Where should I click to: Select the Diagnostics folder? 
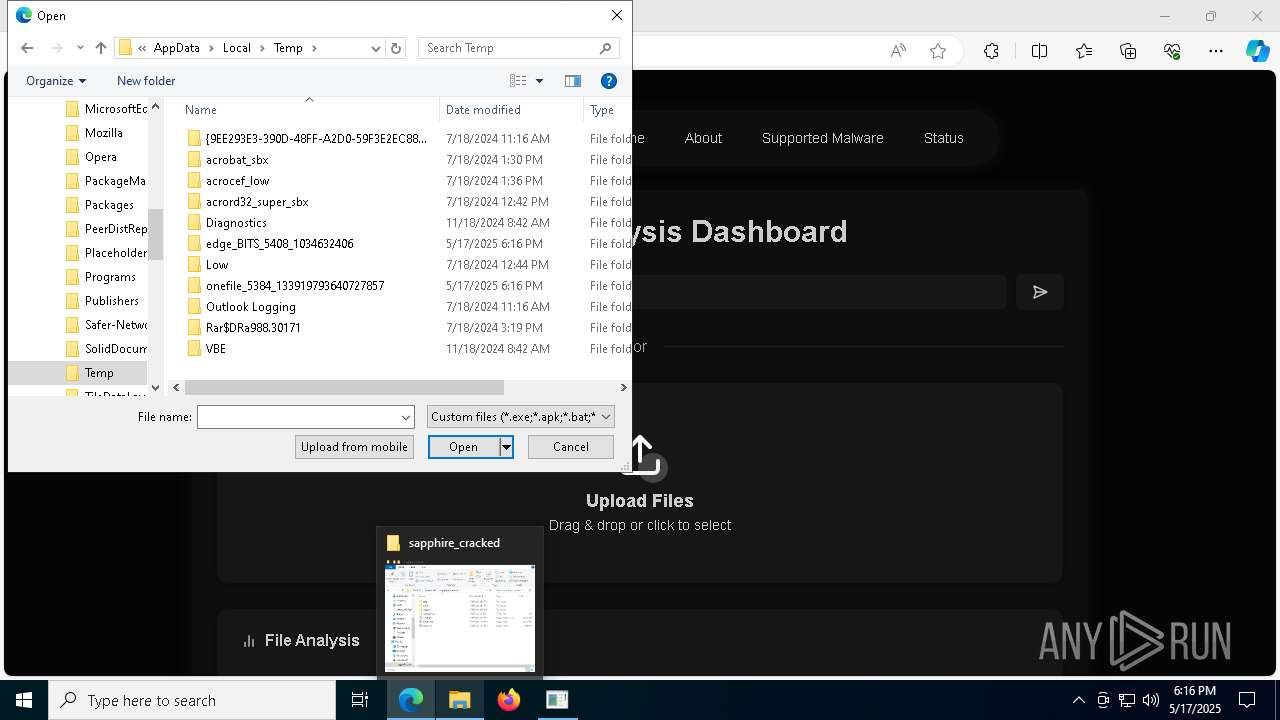click(x=236, y=223)
